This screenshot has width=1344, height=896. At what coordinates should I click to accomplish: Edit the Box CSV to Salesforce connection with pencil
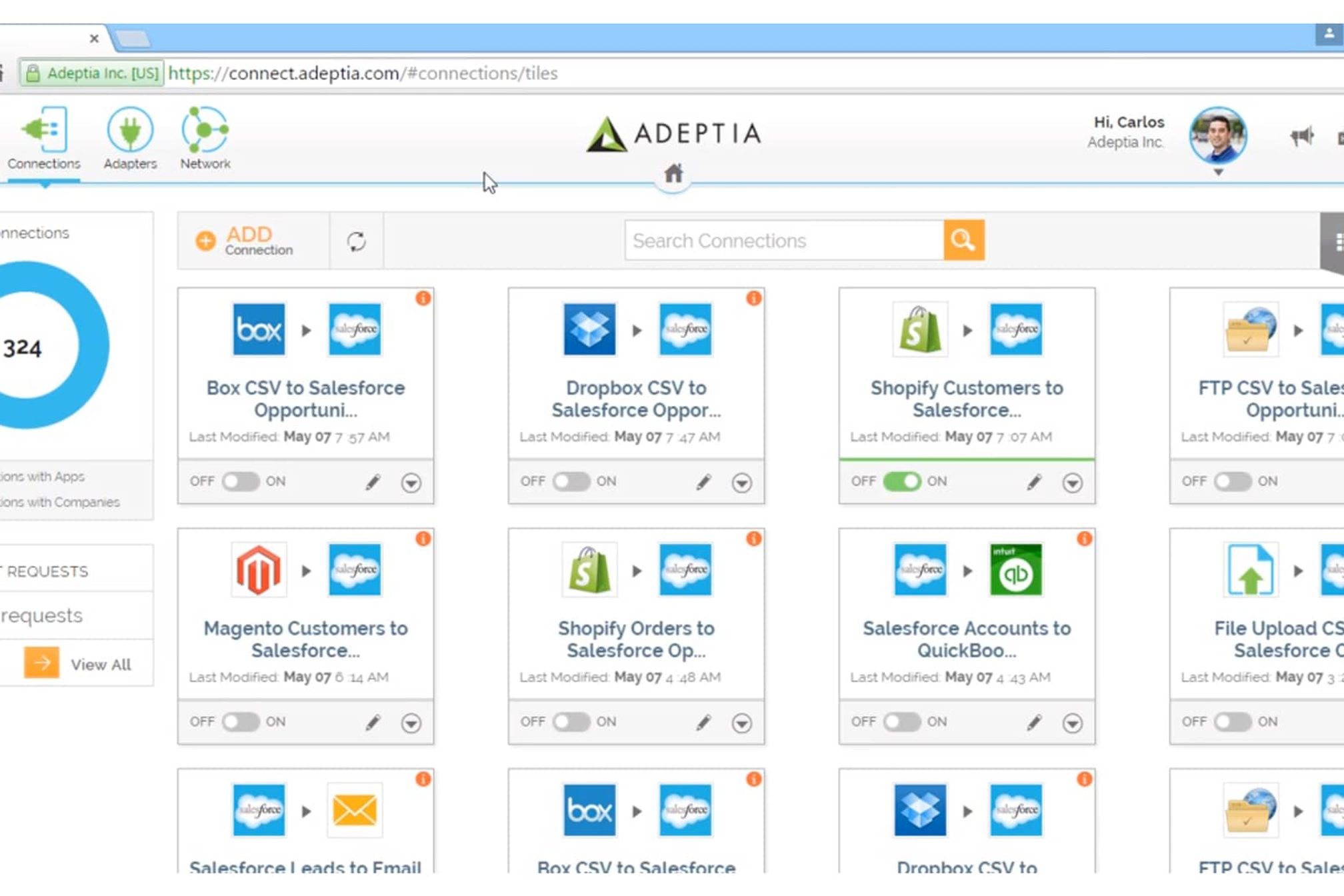point(373,482)
